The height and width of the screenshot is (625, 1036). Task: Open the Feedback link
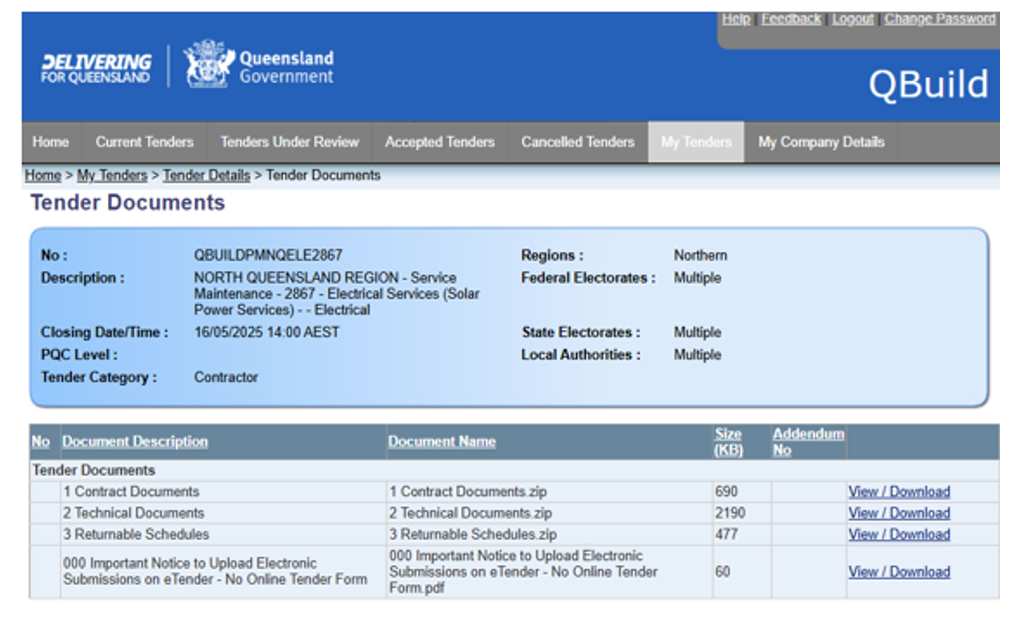(790, 19)
